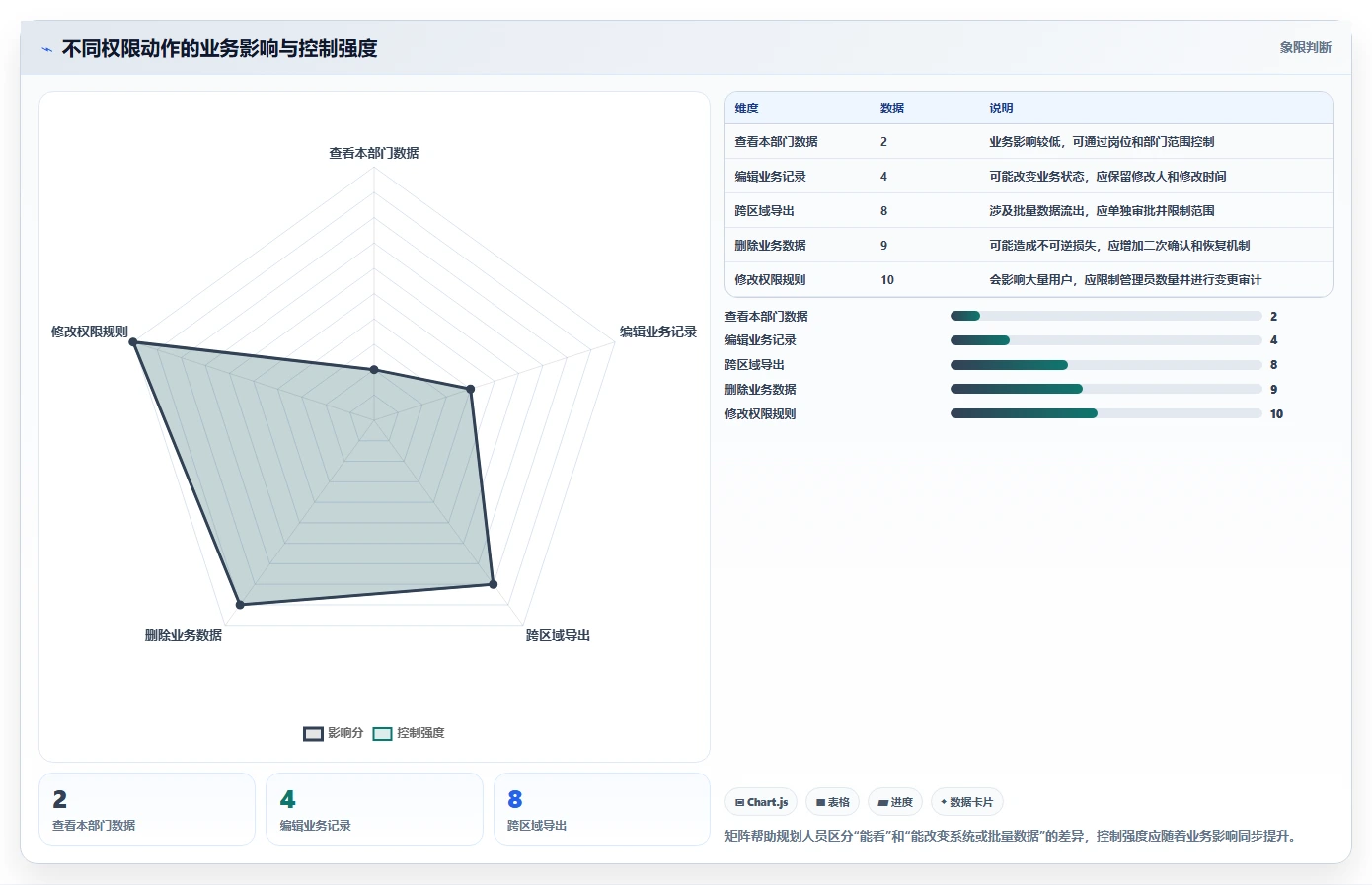
Task: Toggle the 影响分 legend item
Action: coord(334,733)
